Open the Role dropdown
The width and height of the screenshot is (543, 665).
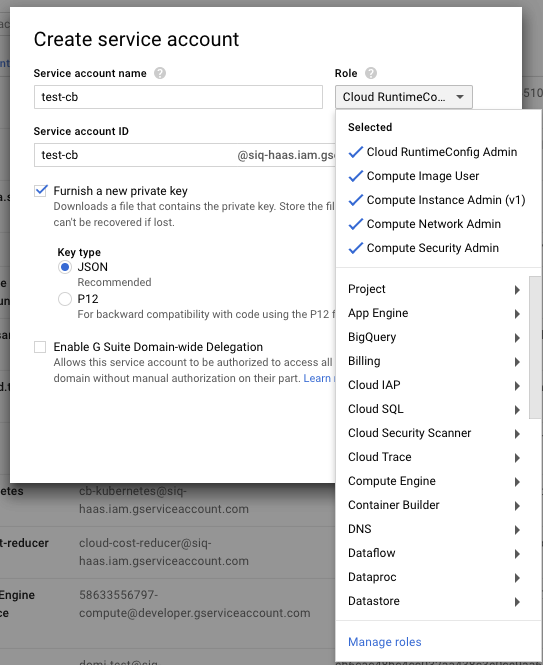pos(404,97)
